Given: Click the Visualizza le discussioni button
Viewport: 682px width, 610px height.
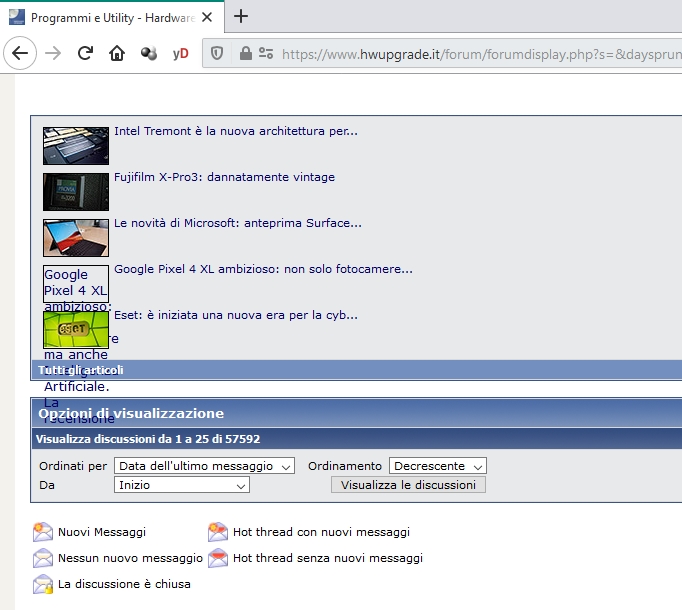Looking at the screenshot, I should [x=408, y=485].
